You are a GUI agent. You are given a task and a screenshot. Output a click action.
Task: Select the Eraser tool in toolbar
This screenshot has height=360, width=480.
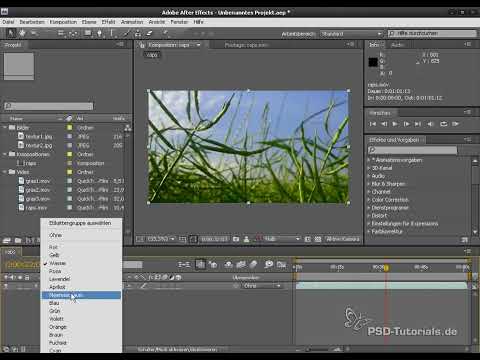point(149,33)
